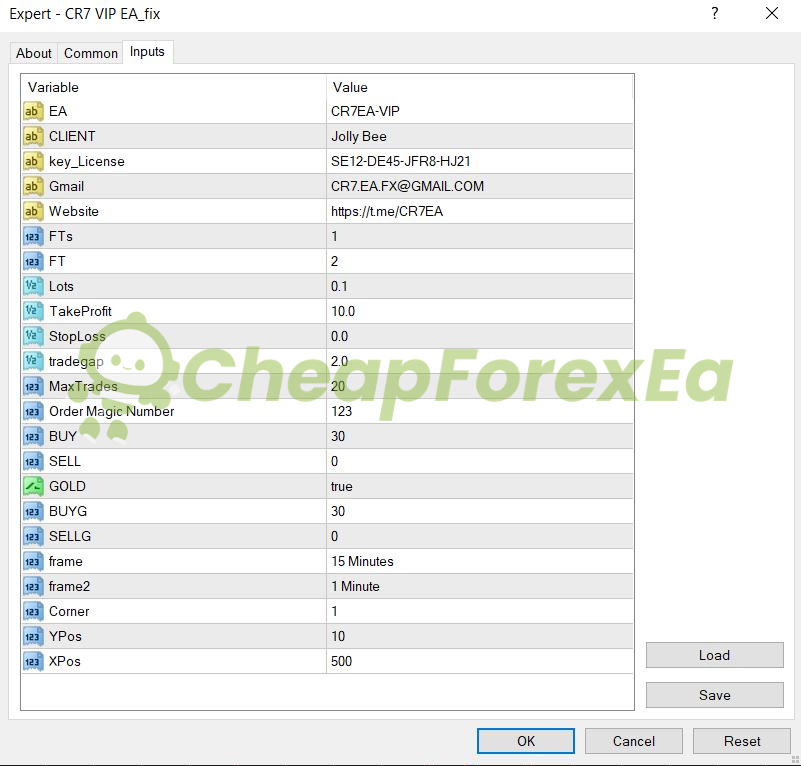Click the integer icon beside SELL row
801x766 pixels.
coord(33,461)
